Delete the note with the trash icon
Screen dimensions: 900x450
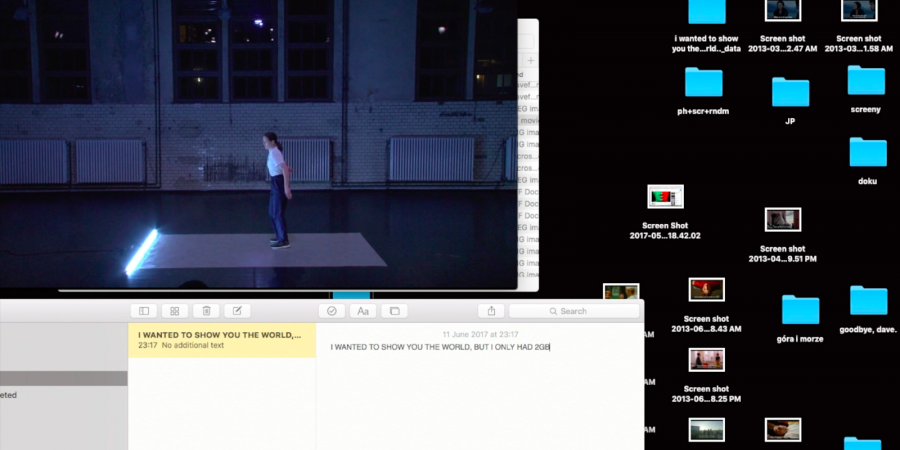pos(206,311)
